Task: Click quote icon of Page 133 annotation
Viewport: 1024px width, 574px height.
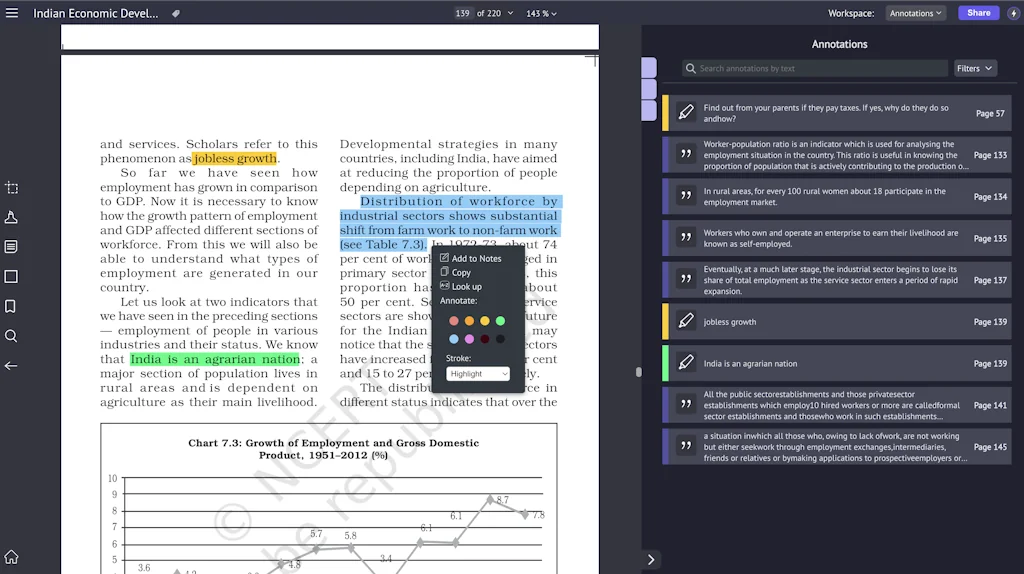Action: 686,154
